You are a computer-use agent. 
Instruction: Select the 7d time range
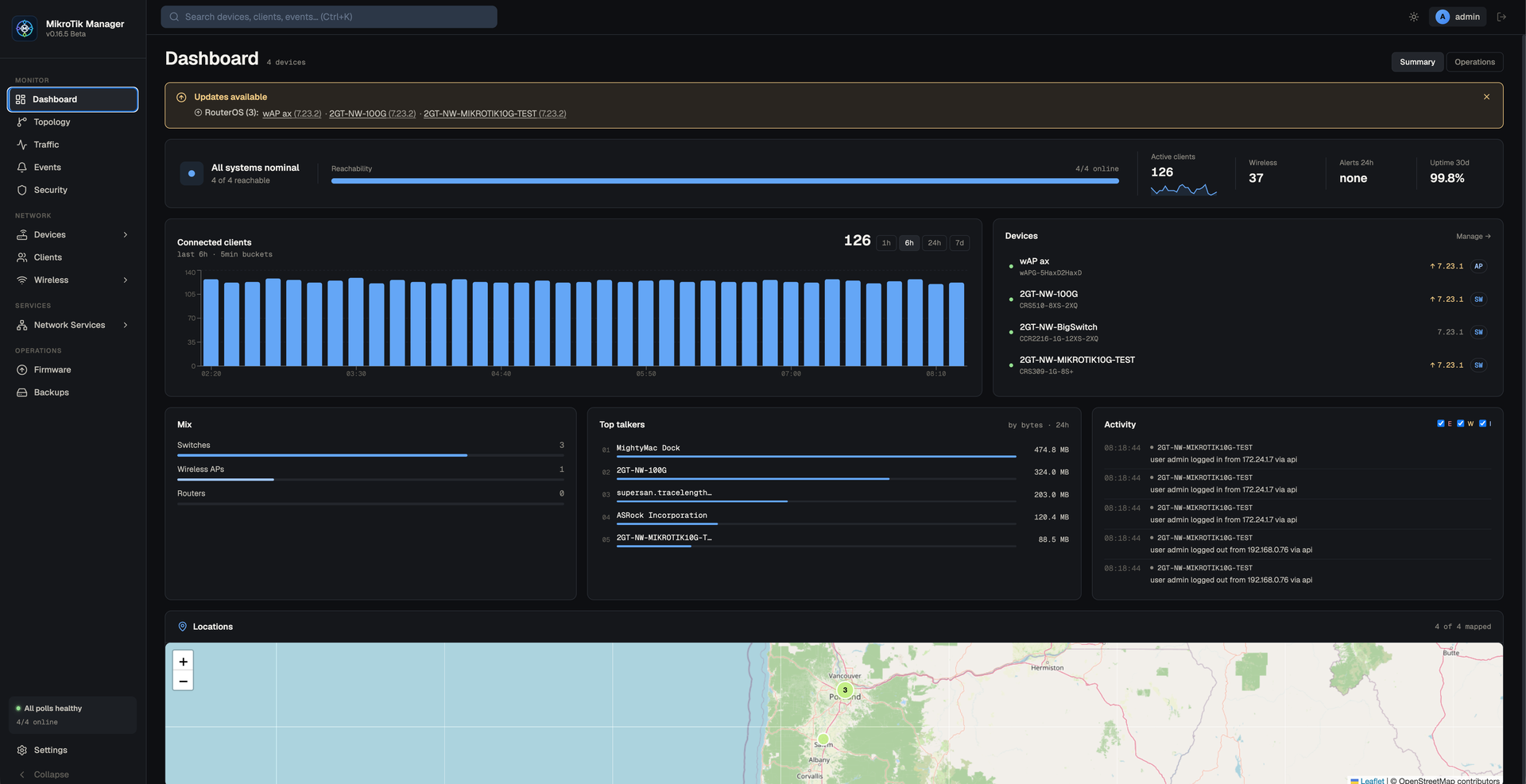[x=959, y=243]
